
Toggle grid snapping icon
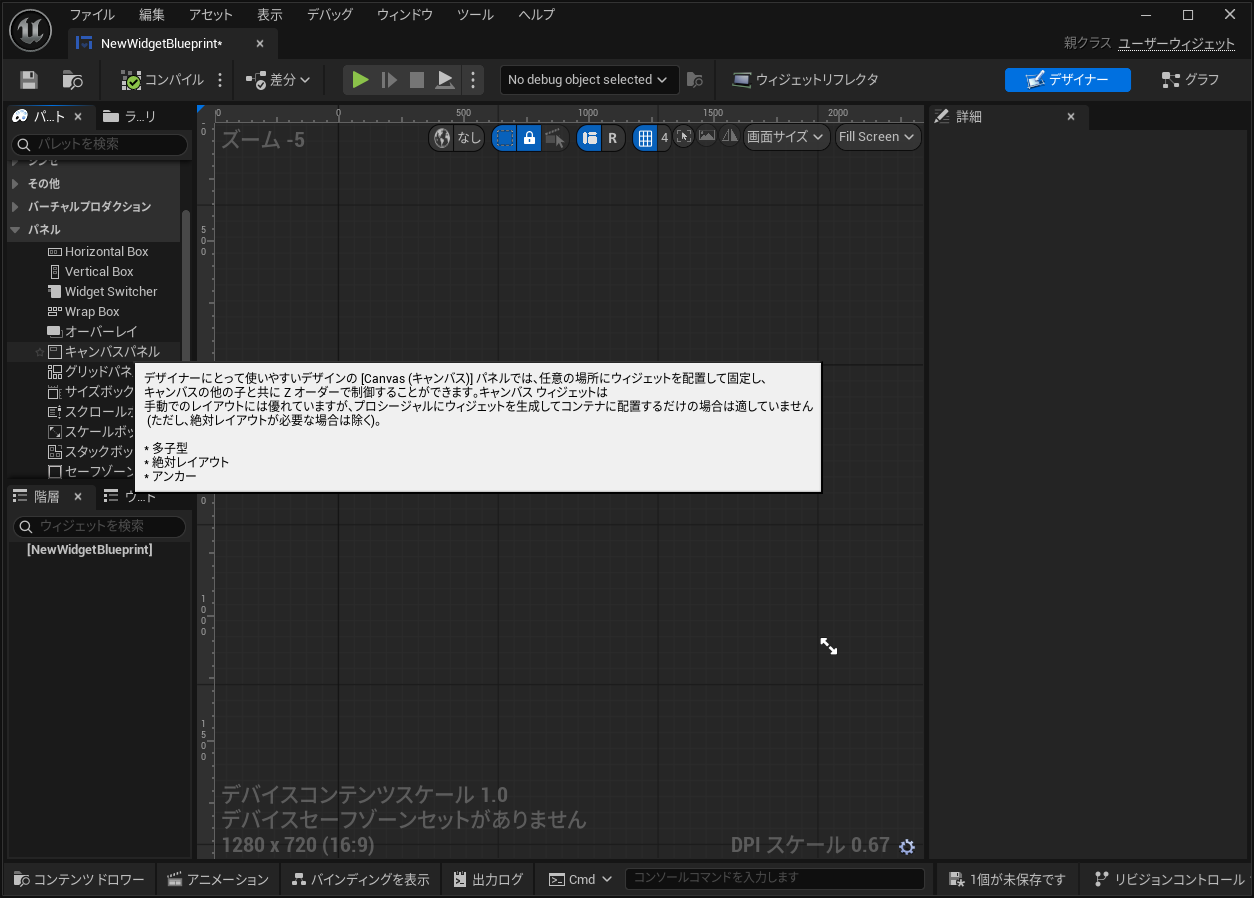click(x=645, y=138)
